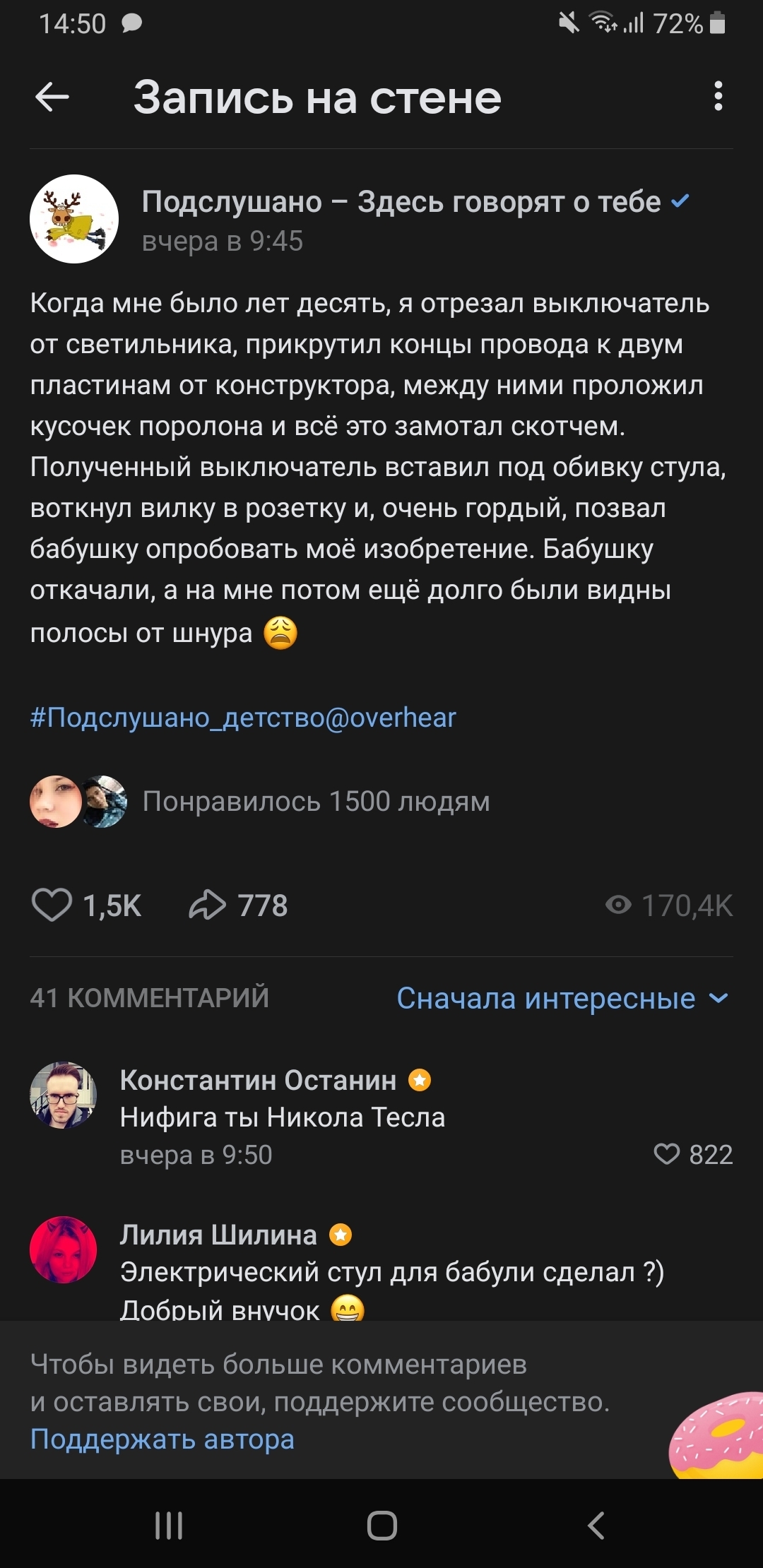Like the post with heart icon
The width and height of the screenshot is (763, 1568).
[x=52, y=905]
